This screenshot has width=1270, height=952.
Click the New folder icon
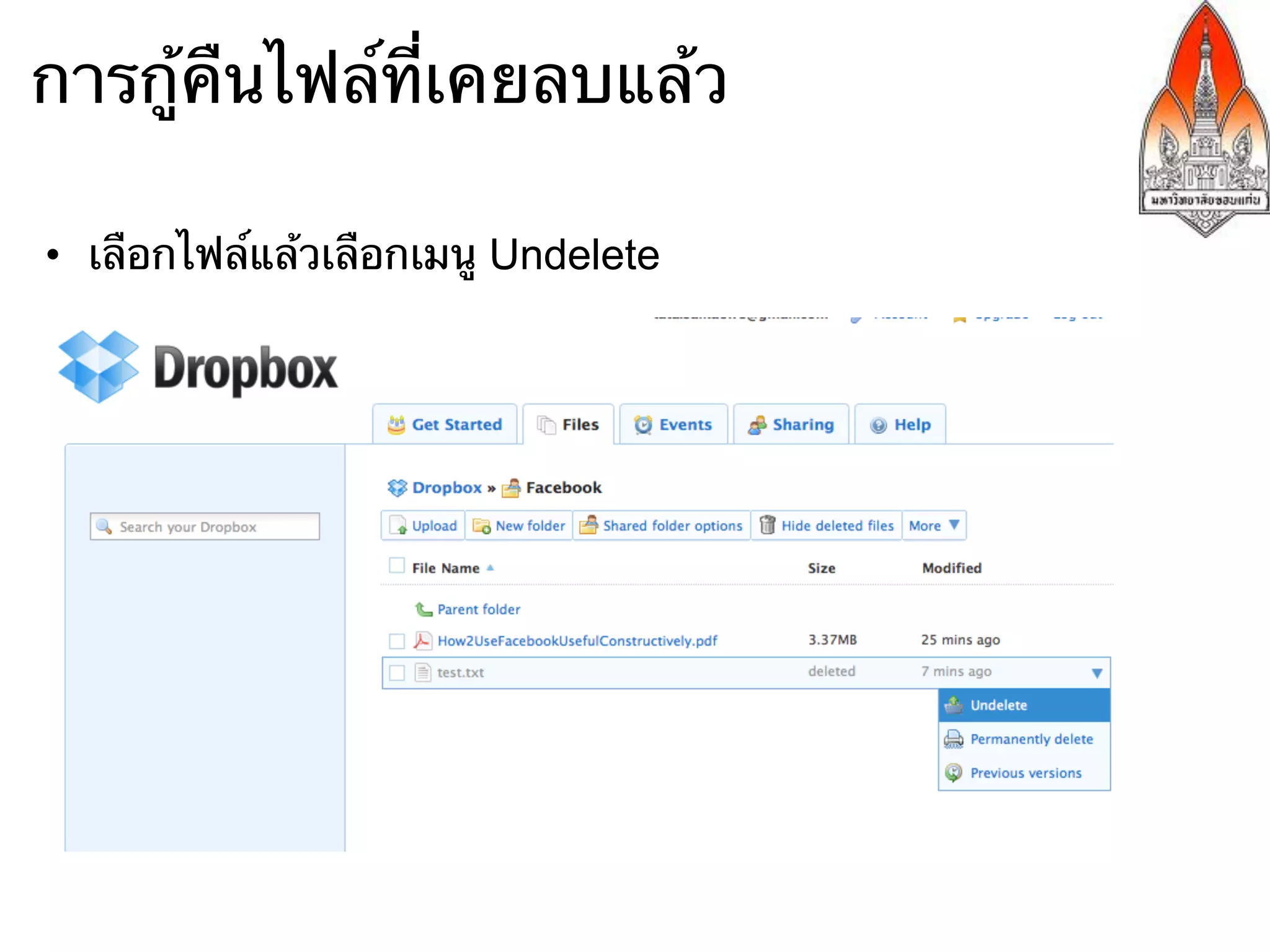click(482, 526)
